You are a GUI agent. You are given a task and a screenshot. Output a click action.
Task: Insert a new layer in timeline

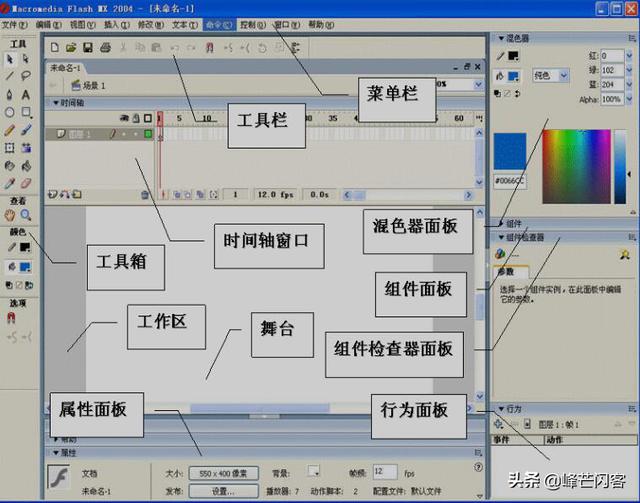pos(52,194)
